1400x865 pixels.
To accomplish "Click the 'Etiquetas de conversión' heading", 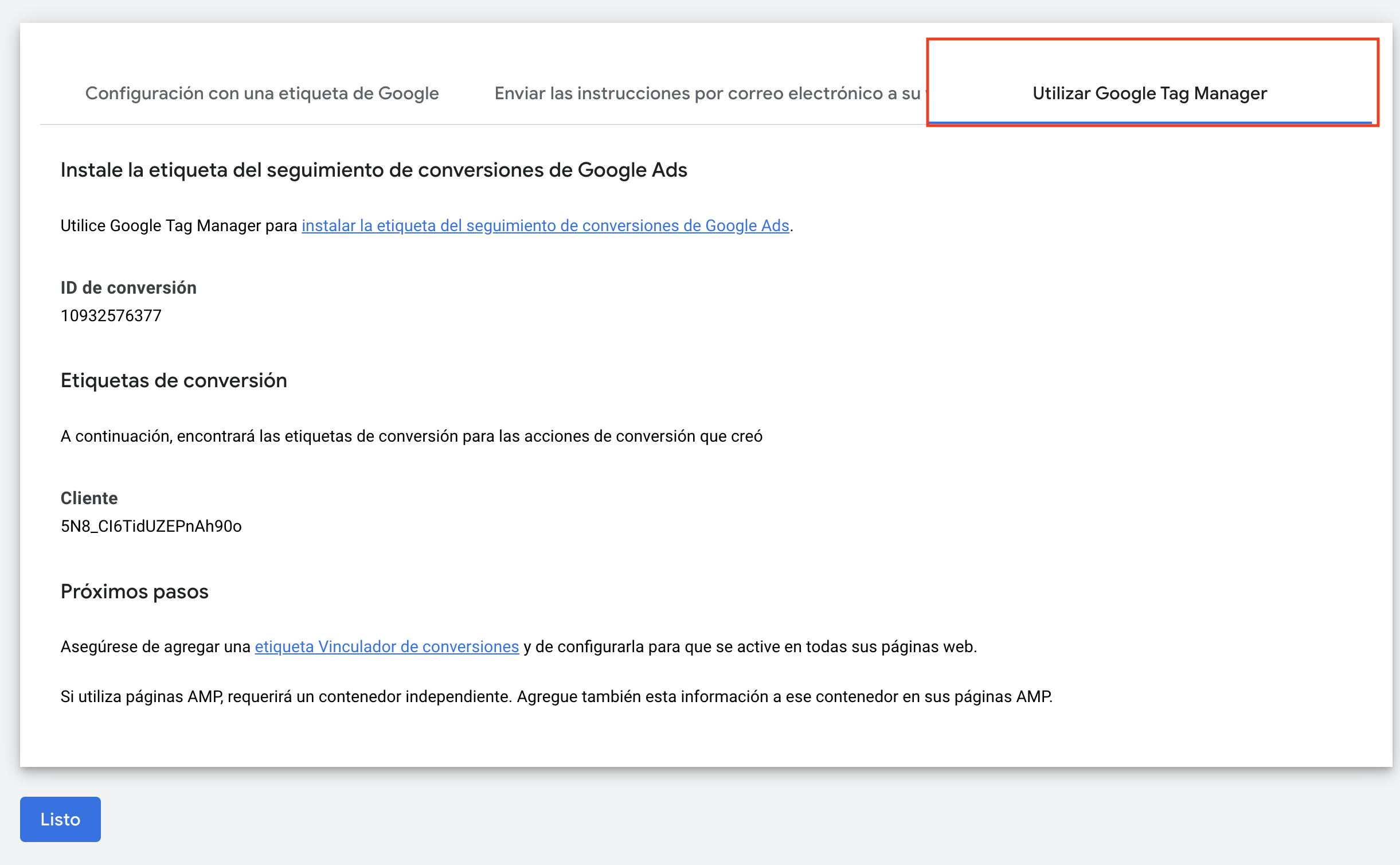I will pyautogui.click(x=174, y=380).
